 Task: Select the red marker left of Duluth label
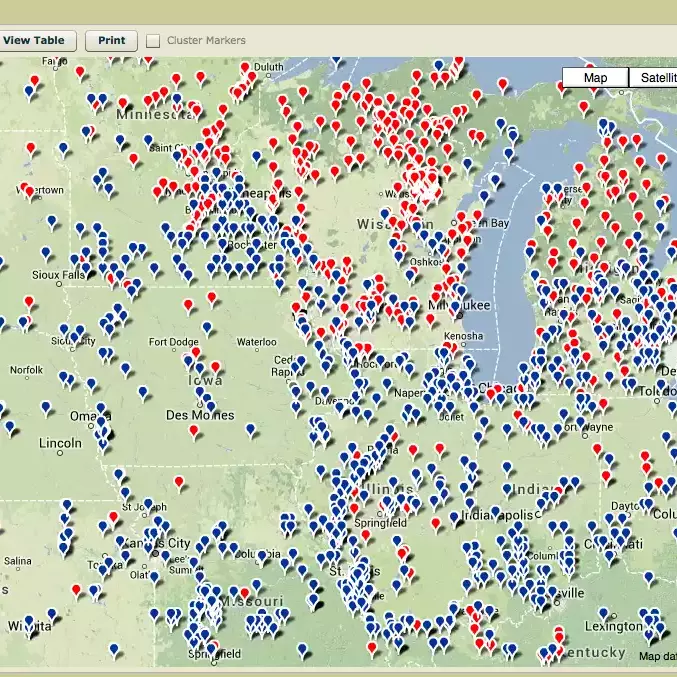(246, 68)
